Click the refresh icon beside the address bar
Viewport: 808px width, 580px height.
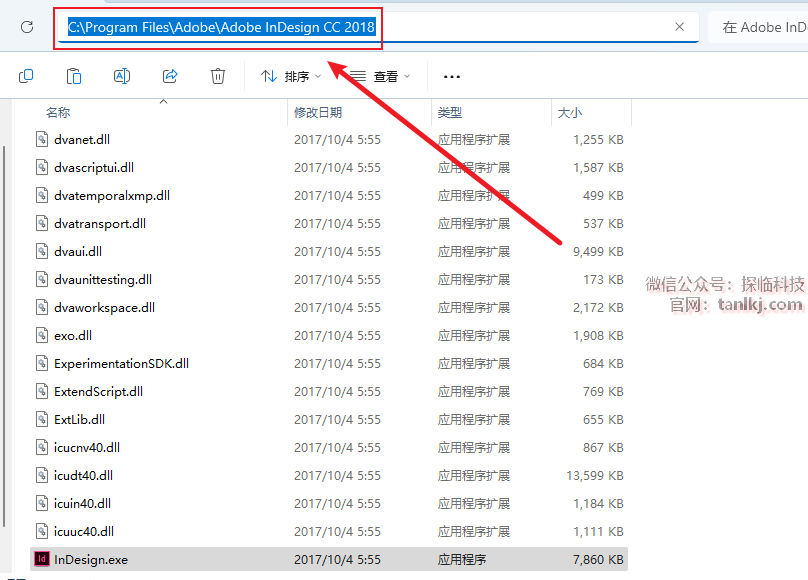click(27, 27)
